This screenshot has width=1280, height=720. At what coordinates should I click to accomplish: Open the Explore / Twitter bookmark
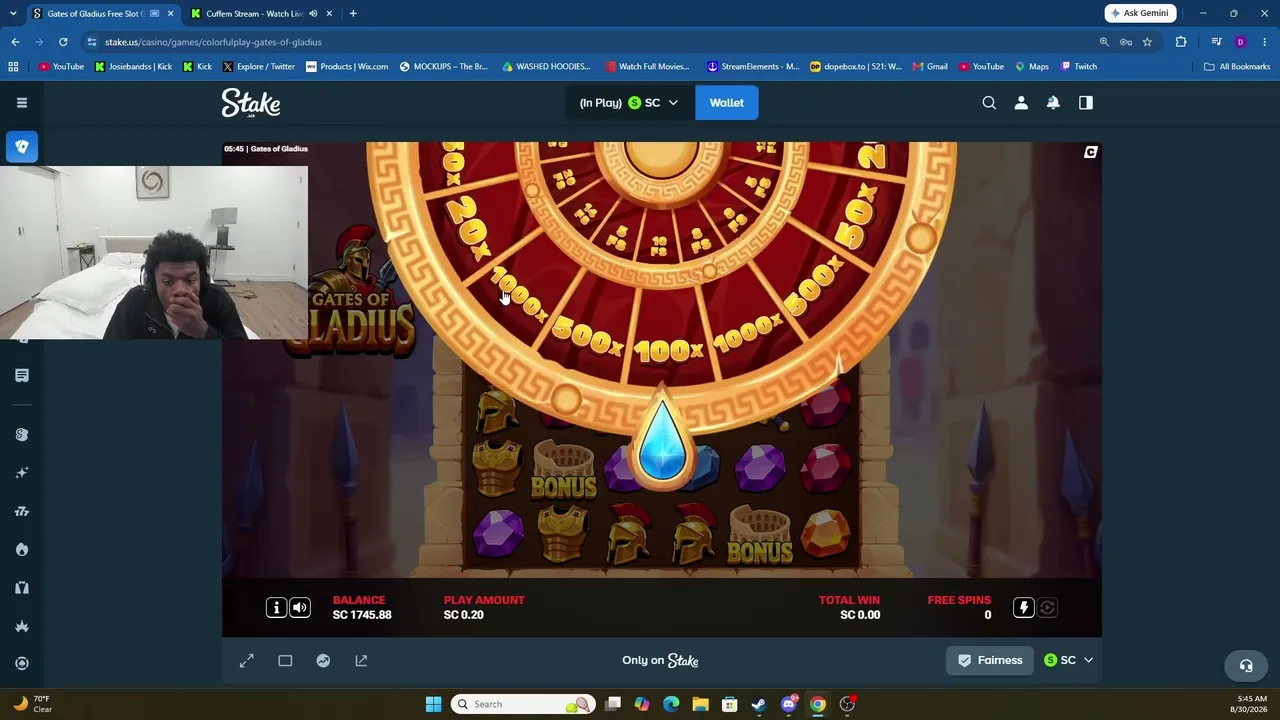coord(258,67)
